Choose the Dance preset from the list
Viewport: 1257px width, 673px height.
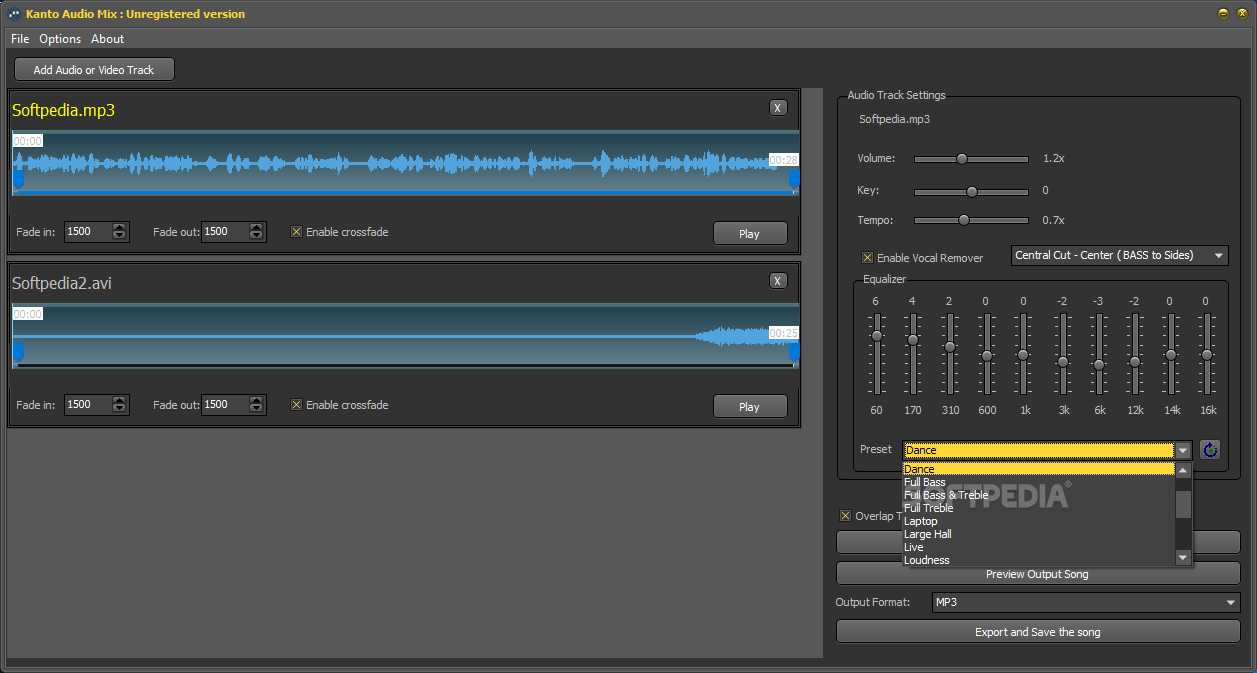tap(1038, 469)
